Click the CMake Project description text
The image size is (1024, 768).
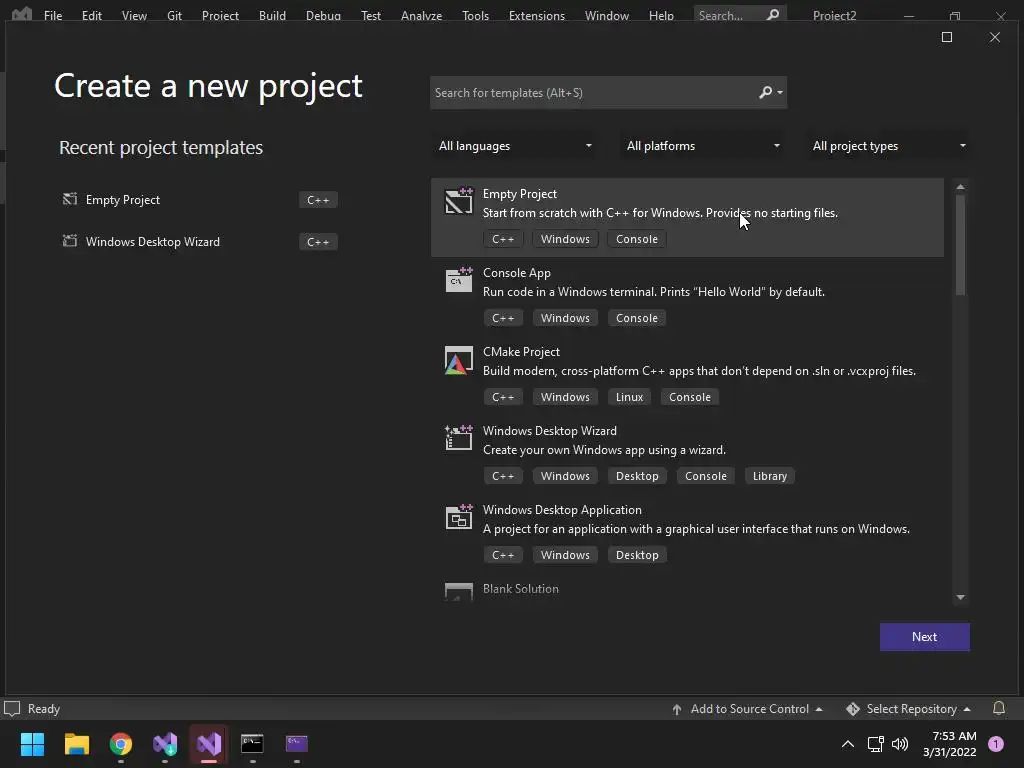click(x=699, y=371)
